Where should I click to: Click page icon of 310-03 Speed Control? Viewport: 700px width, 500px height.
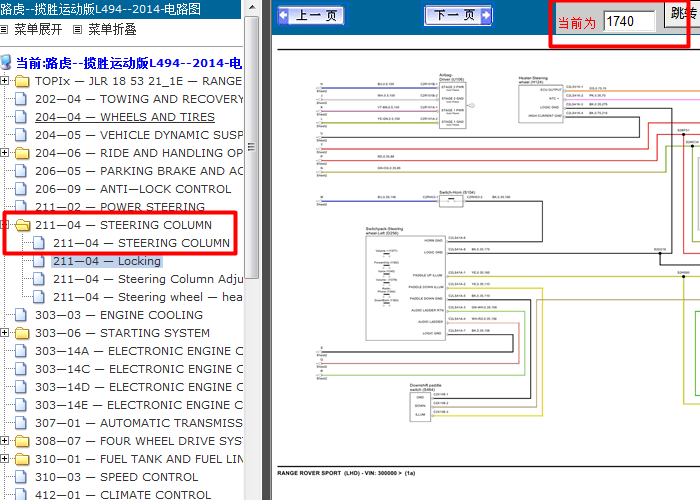coord(21,477)
